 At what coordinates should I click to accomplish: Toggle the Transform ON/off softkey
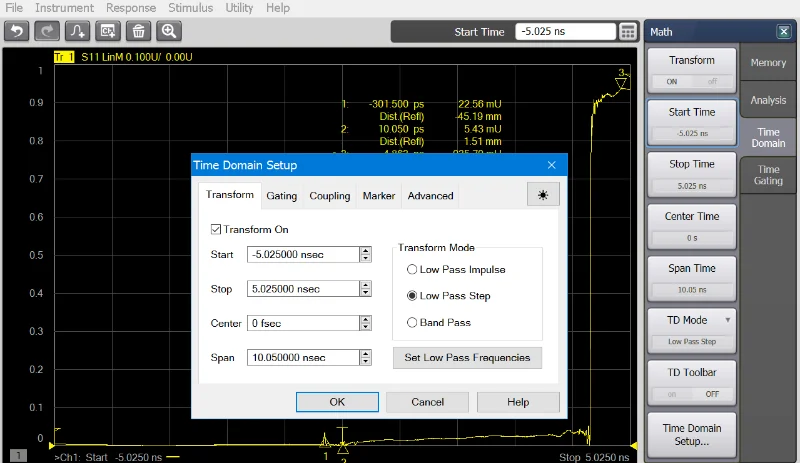click(692, 70)
